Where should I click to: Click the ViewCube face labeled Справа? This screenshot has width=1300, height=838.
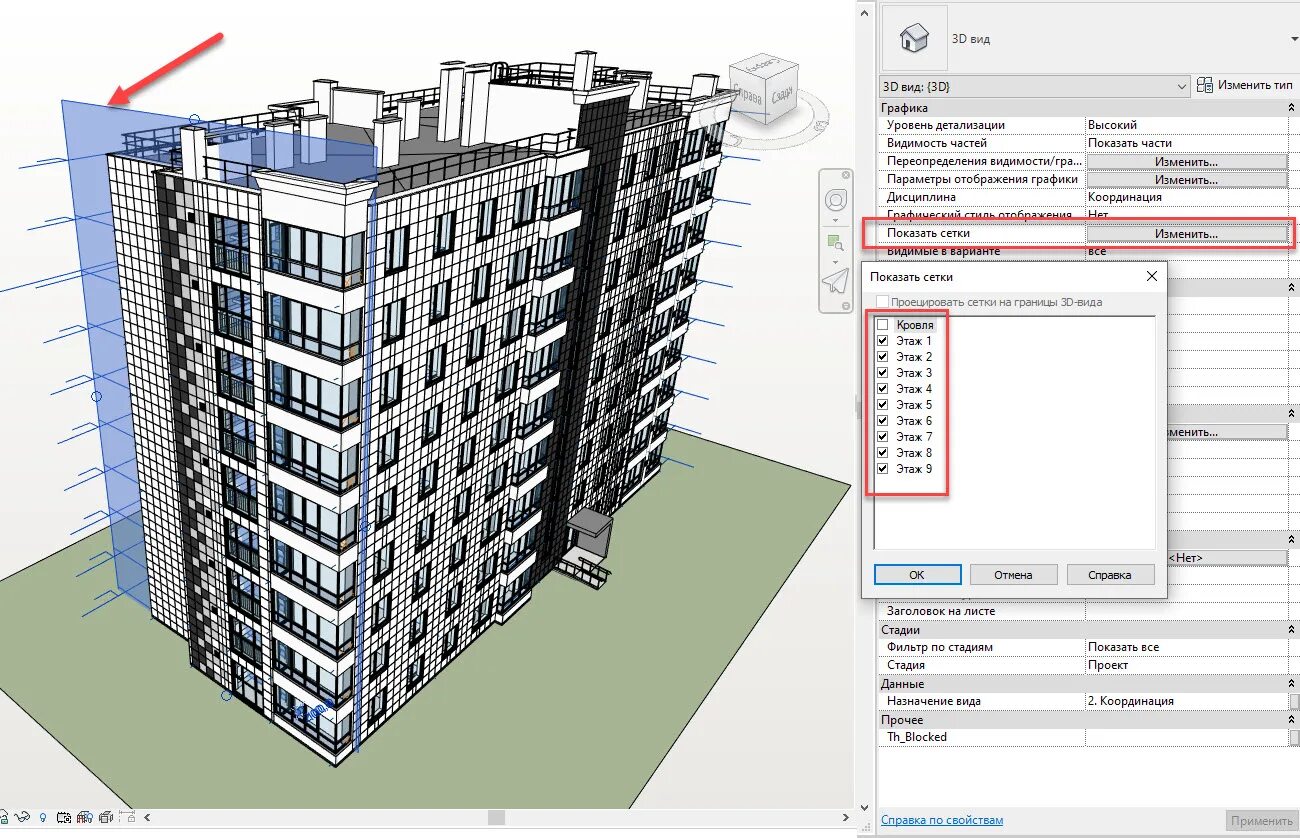point(750,97)
